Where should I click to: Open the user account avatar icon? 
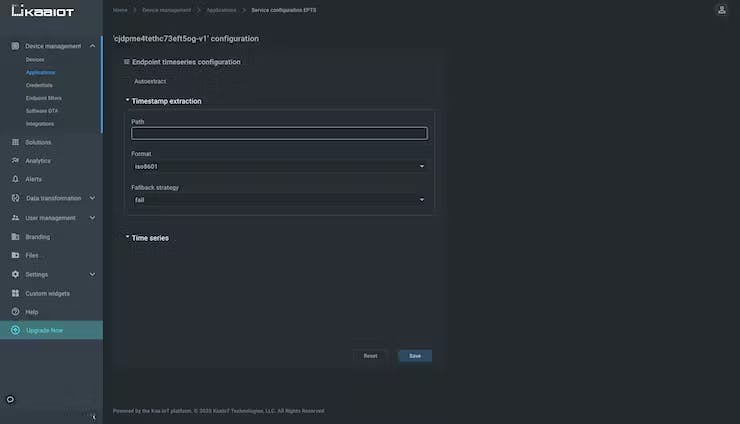click(x=722, y=10)
